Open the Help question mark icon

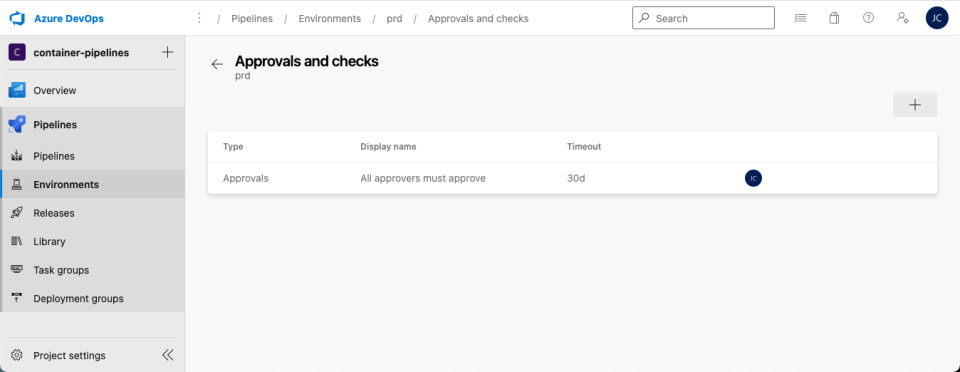[x=868, y=18]
